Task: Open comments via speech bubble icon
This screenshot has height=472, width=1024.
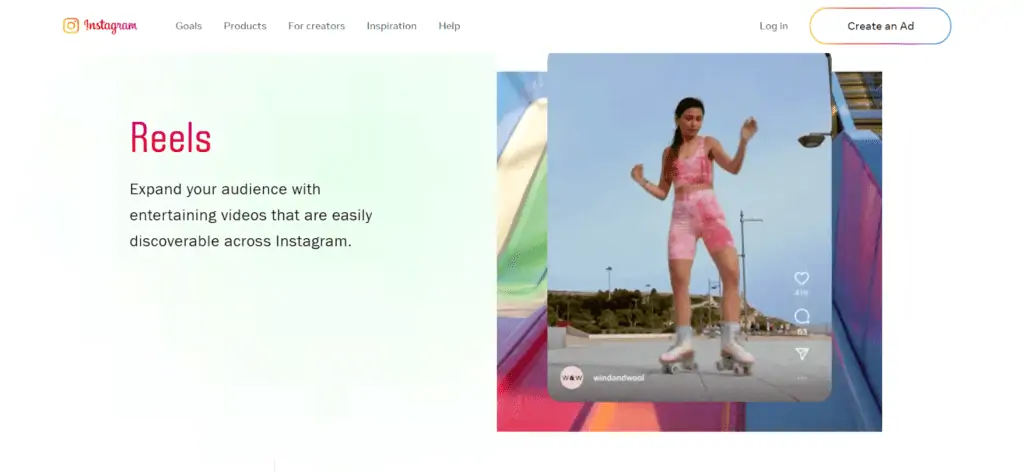Action: [801, 316]
